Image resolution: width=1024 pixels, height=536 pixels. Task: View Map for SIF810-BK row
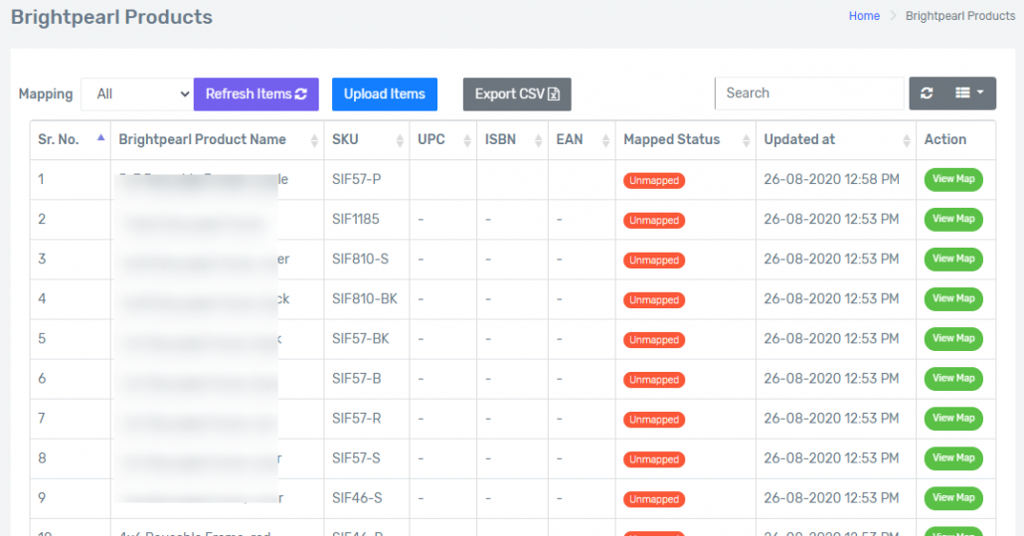[x=953, y=299]
